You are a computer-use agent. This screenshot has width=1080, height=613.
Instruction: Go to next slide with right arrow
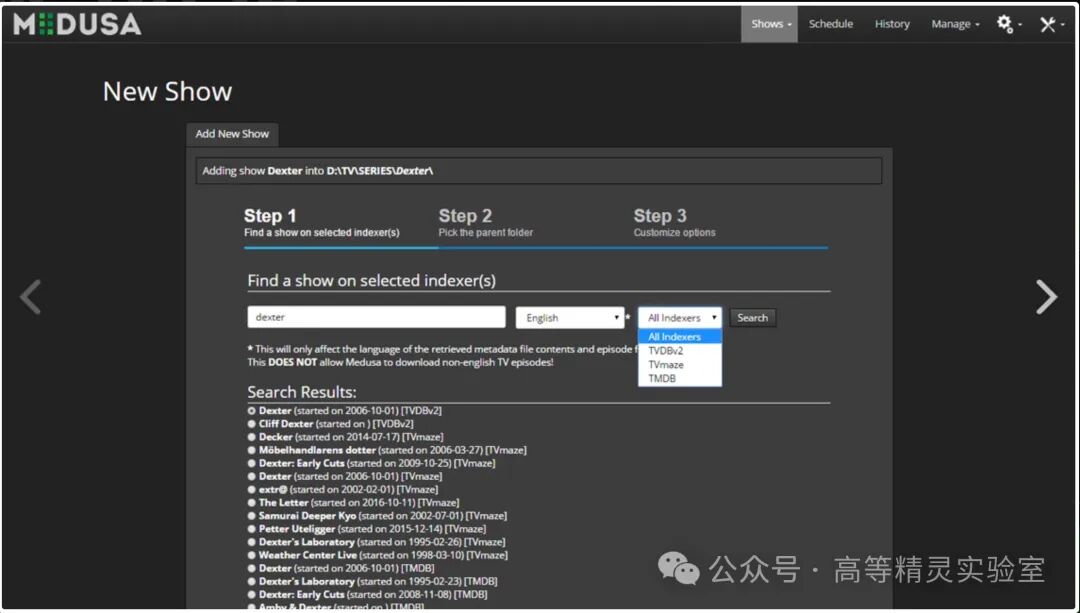click(x=1047, y=297)
